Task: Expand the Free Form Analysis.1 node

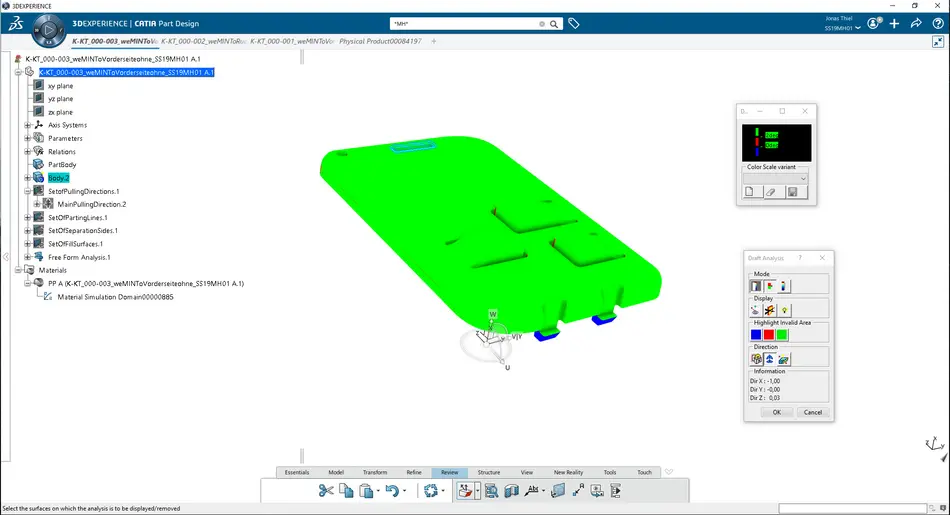Action: click(27, 257)
